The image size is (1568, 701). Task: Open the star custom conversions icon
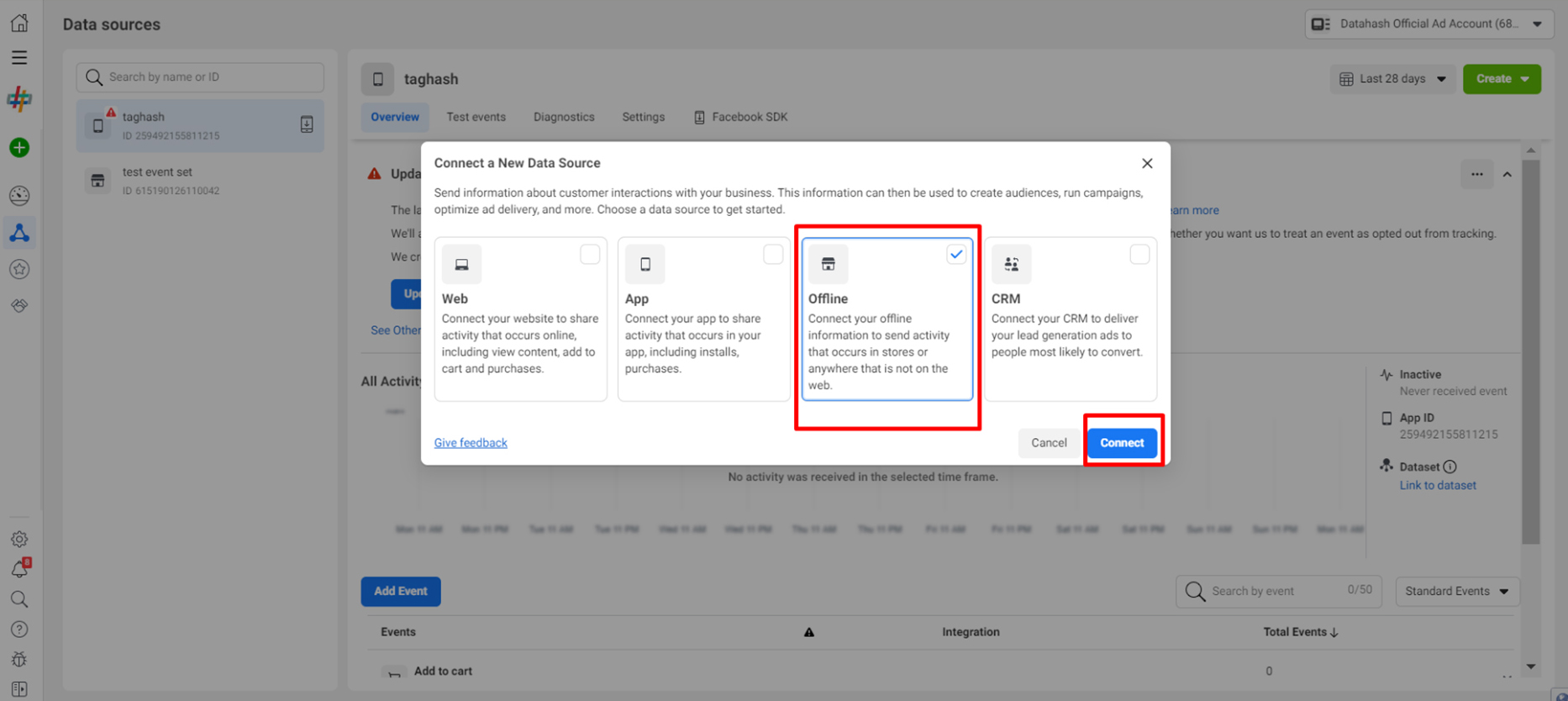coord(19,269)
